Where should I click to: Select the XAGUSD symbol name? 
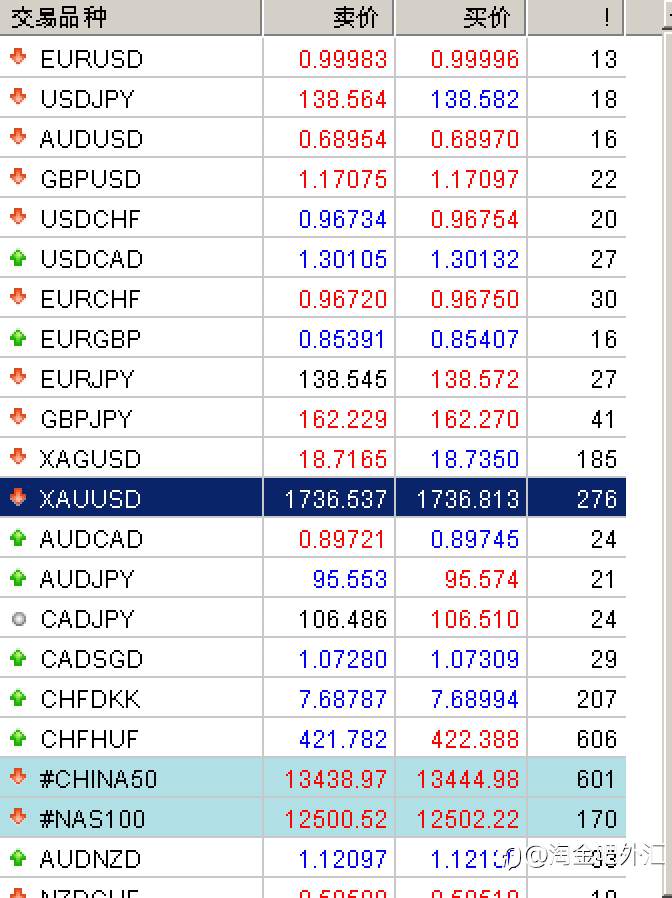click(x=90, y=459)
